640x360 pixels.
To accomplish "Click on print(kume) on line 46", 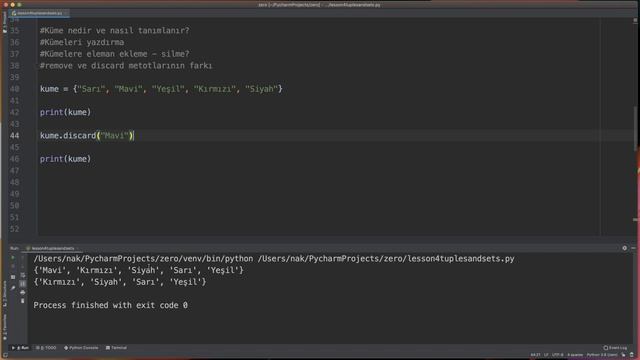I will coord(65,159).
